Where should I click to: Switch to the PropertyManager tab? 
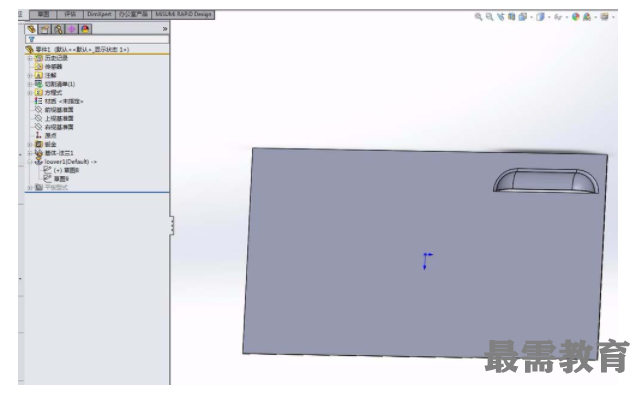tap(45, 29)
